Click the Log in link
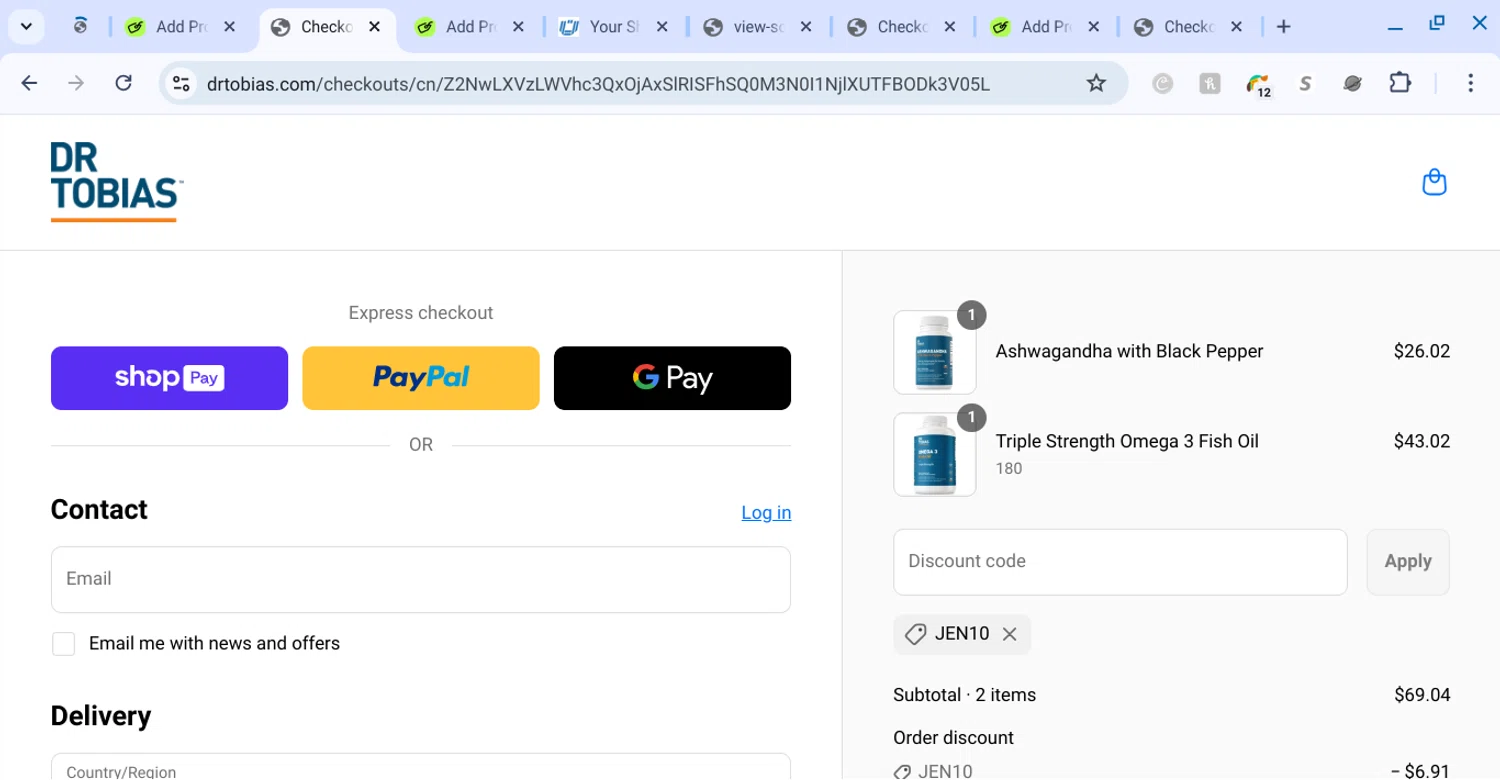Screen dimensions: 1500x780 pyautogui.click(x=766, y=513)
